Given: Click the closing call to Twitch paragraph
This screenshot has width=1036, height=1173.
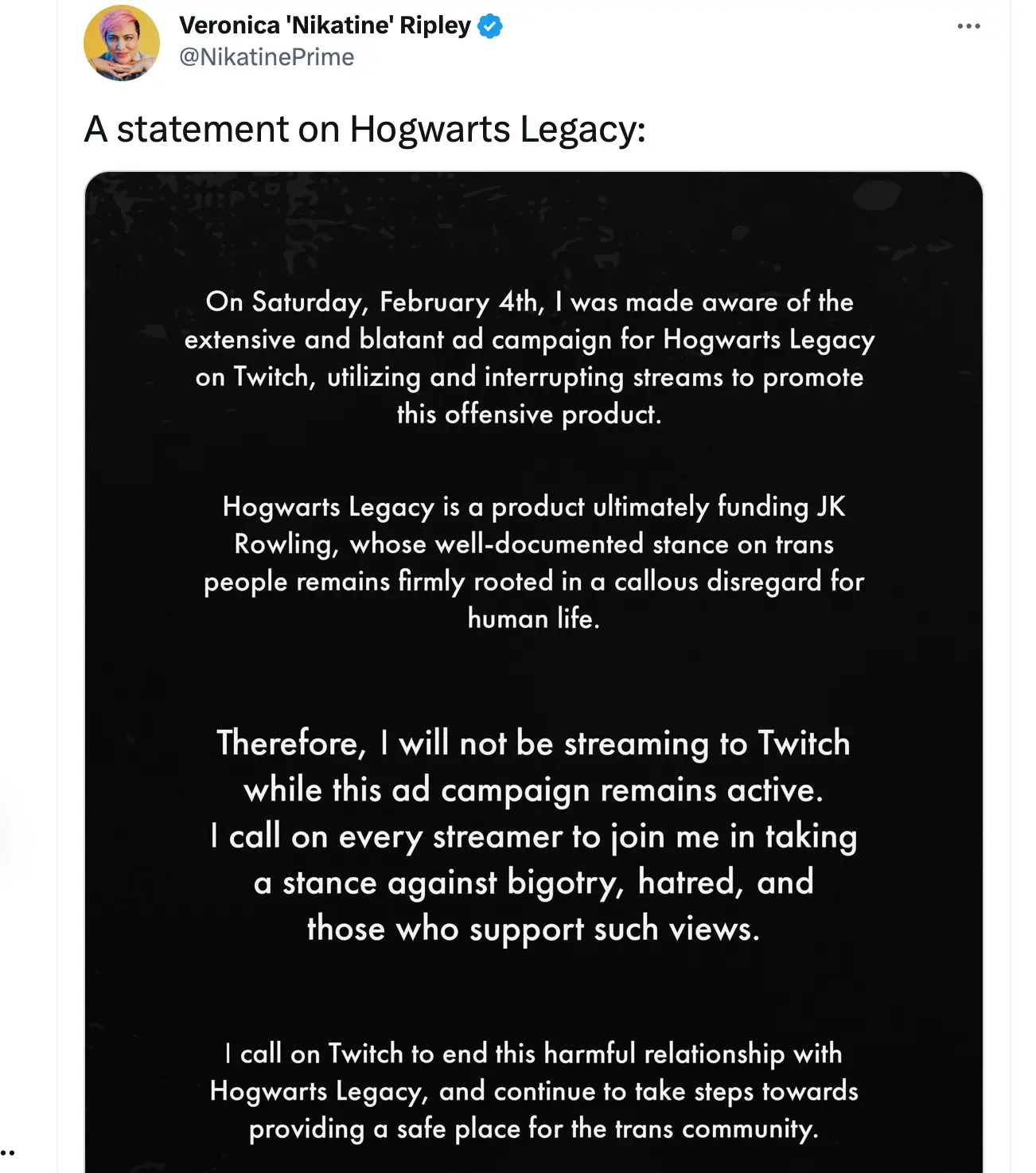Looking at the screenshot, I should coord(534,1091).
